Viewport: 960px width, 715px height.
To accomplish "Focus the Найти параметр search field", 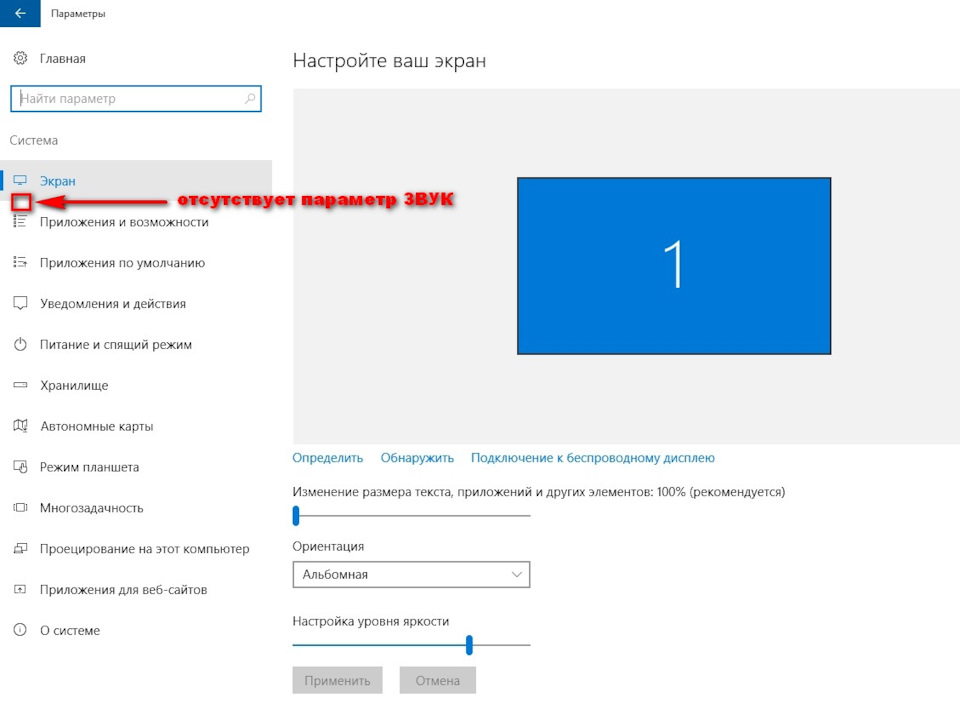I will click(x=136, y=99).
